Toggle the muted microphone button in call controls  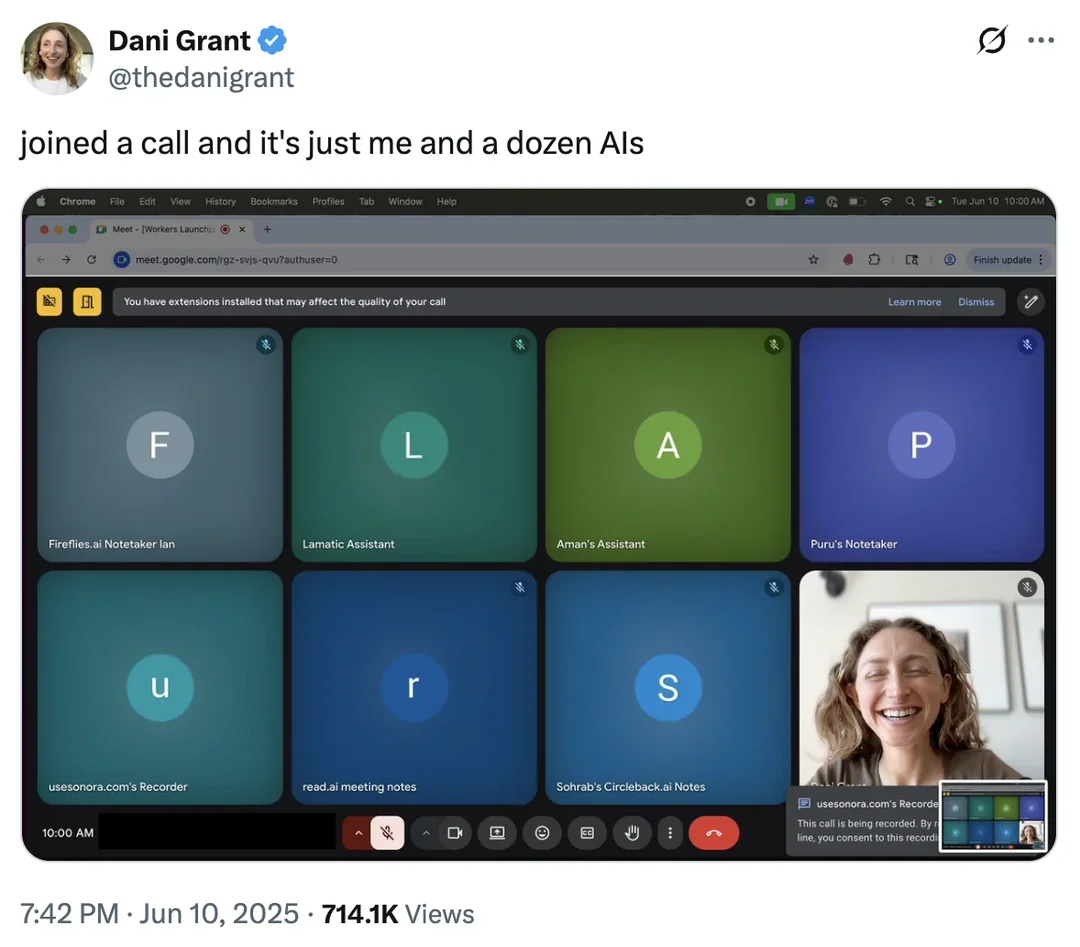coord(387,833)
